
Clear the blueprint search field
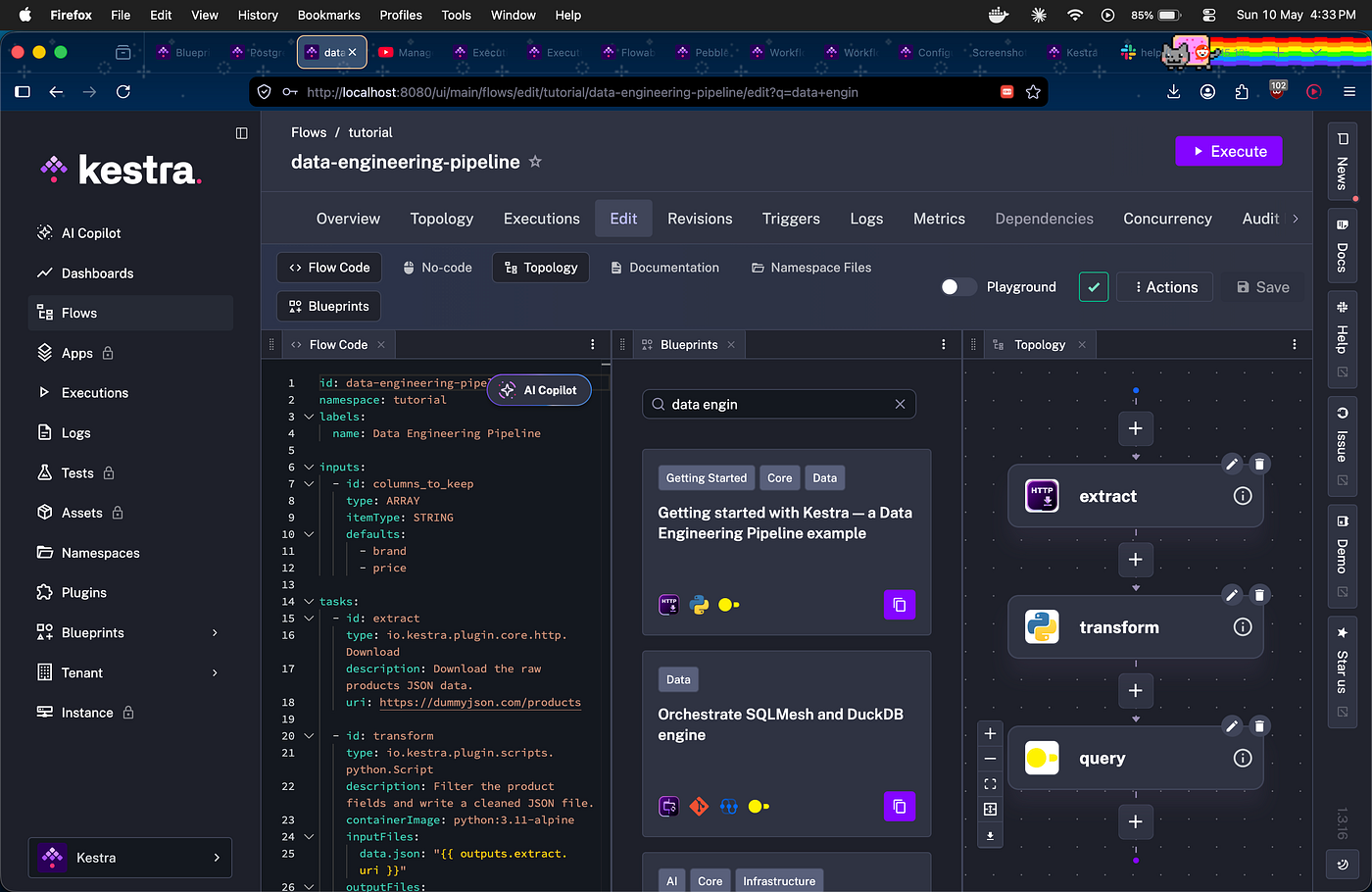coord(900,404)
